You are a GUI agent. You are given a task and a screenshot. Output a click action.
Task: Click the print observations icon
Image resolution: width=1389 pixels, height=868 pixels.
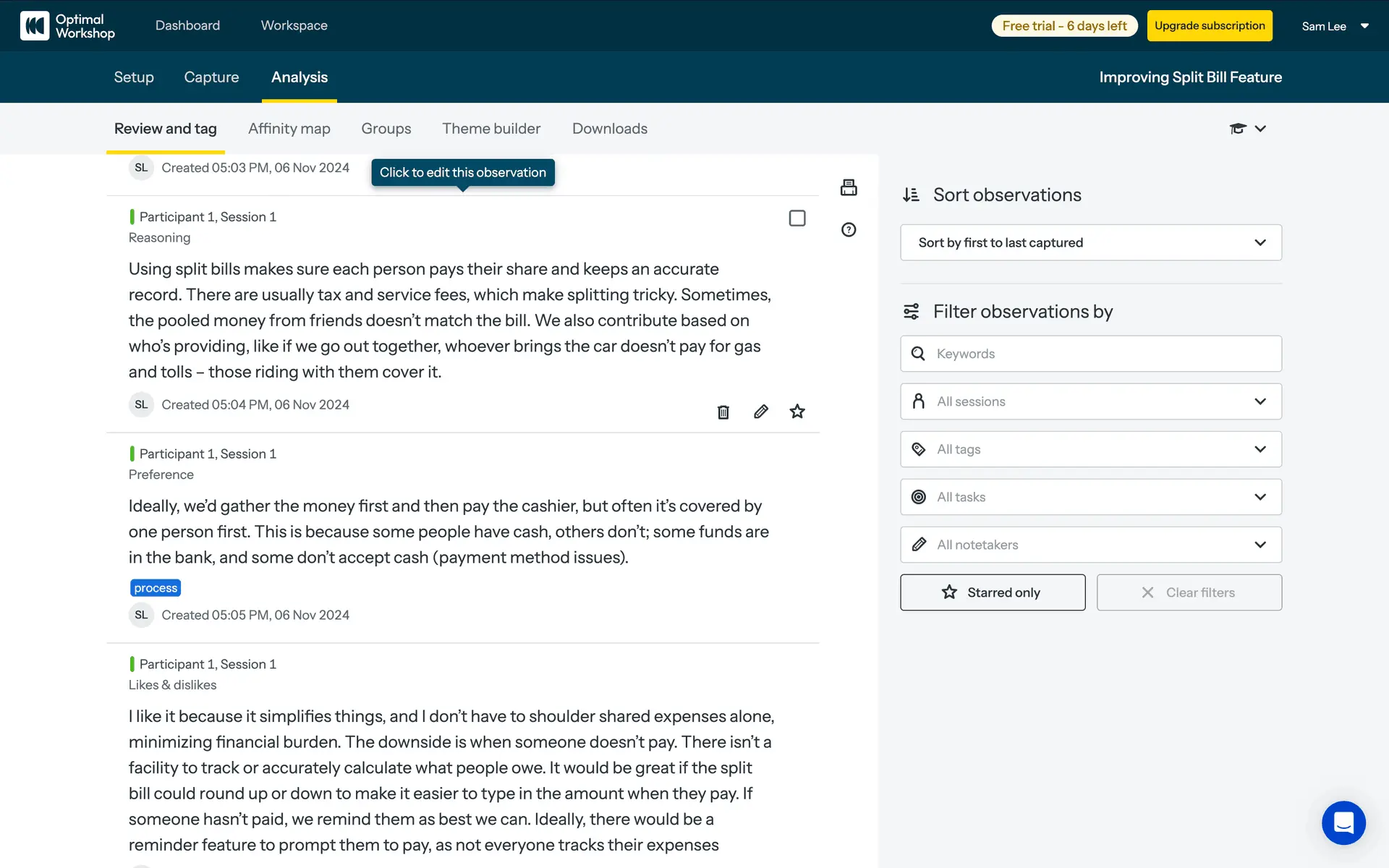(849, 187)
